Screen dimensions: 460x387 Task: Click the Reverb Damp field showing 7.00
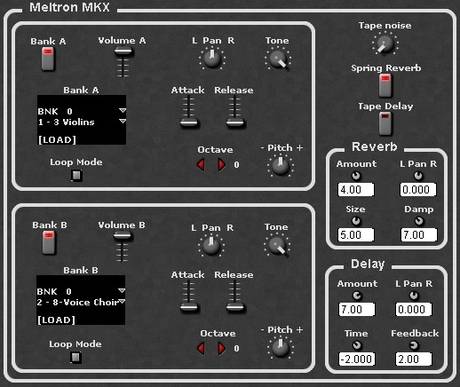pos(419,235)
